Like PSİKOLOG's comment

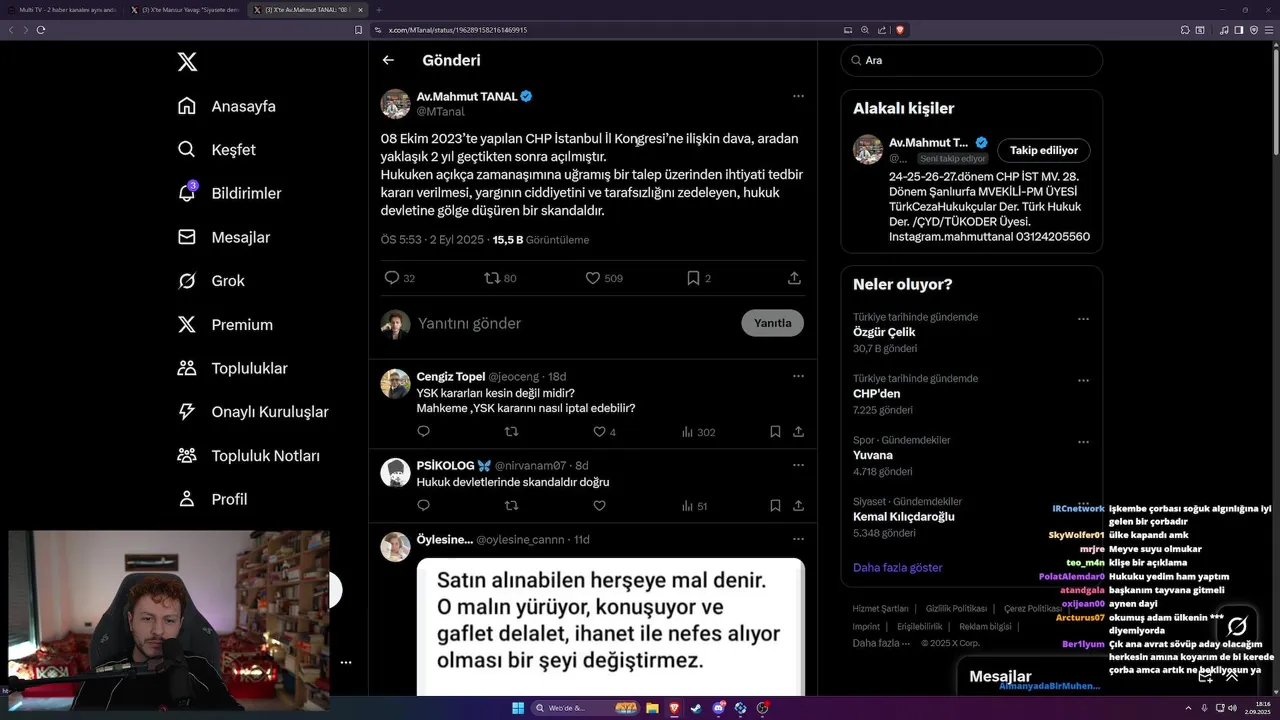click(599, 506)
